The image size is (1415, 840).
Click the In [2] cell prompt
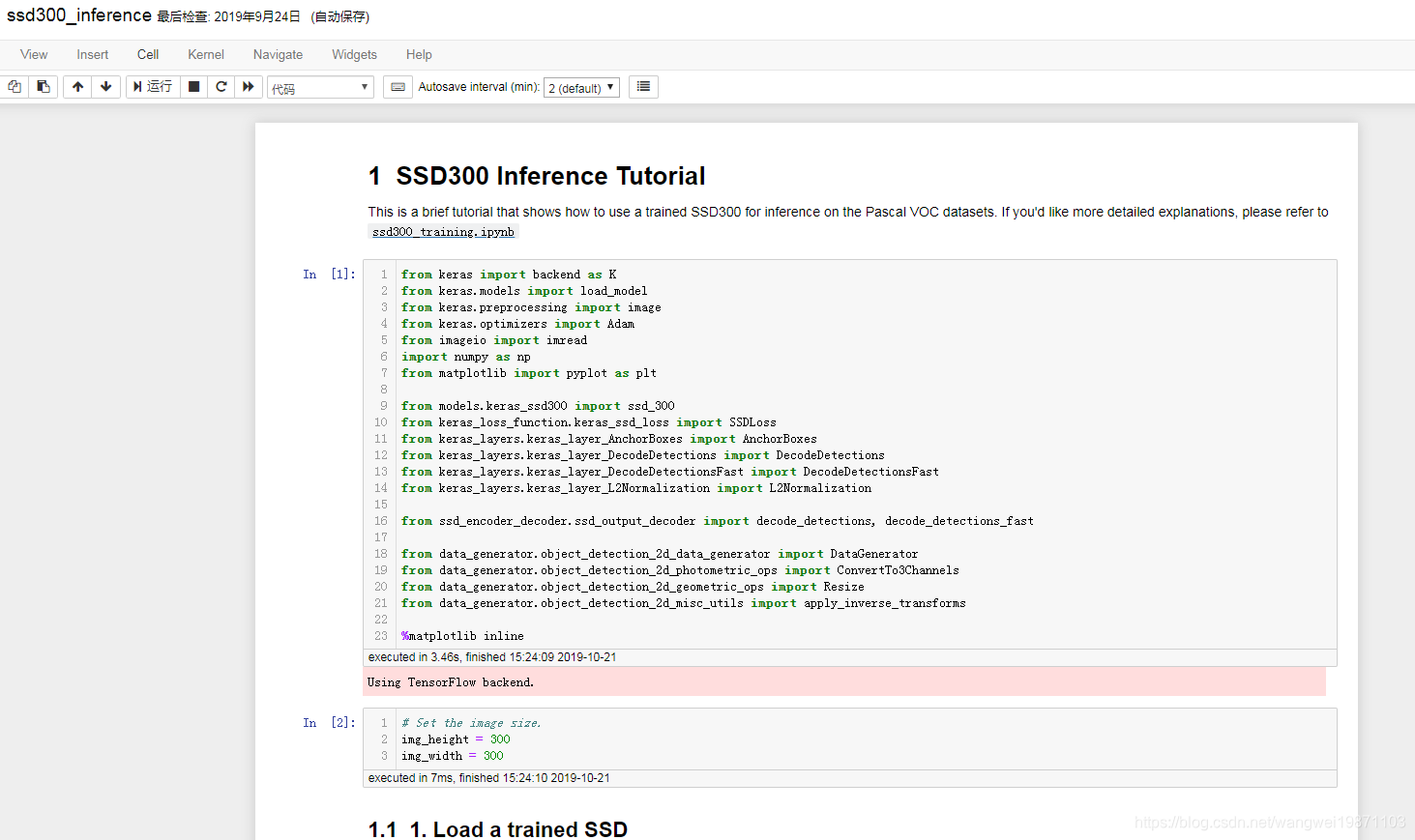pos(329,723)
